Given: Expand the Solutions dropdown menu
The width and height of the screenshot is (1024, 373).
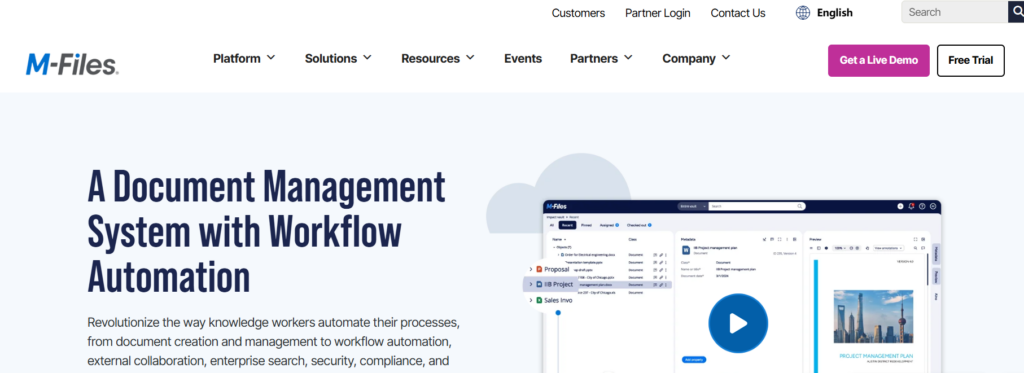Looking at the screenshot, I should click(338, 58).
